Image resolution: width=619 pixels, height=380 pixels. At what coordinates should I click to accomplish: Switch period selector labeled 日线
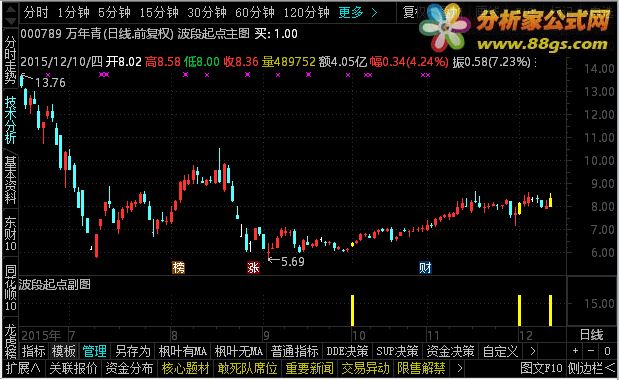pyautogui.click(x=591, y=335)
